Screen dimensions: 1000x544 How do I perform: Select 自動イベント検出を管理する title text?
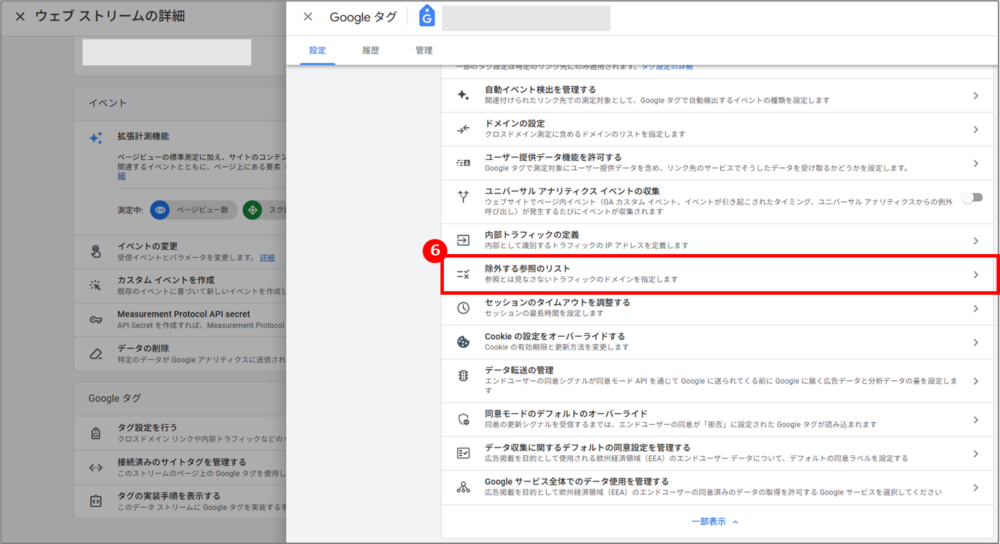[540, 90]
